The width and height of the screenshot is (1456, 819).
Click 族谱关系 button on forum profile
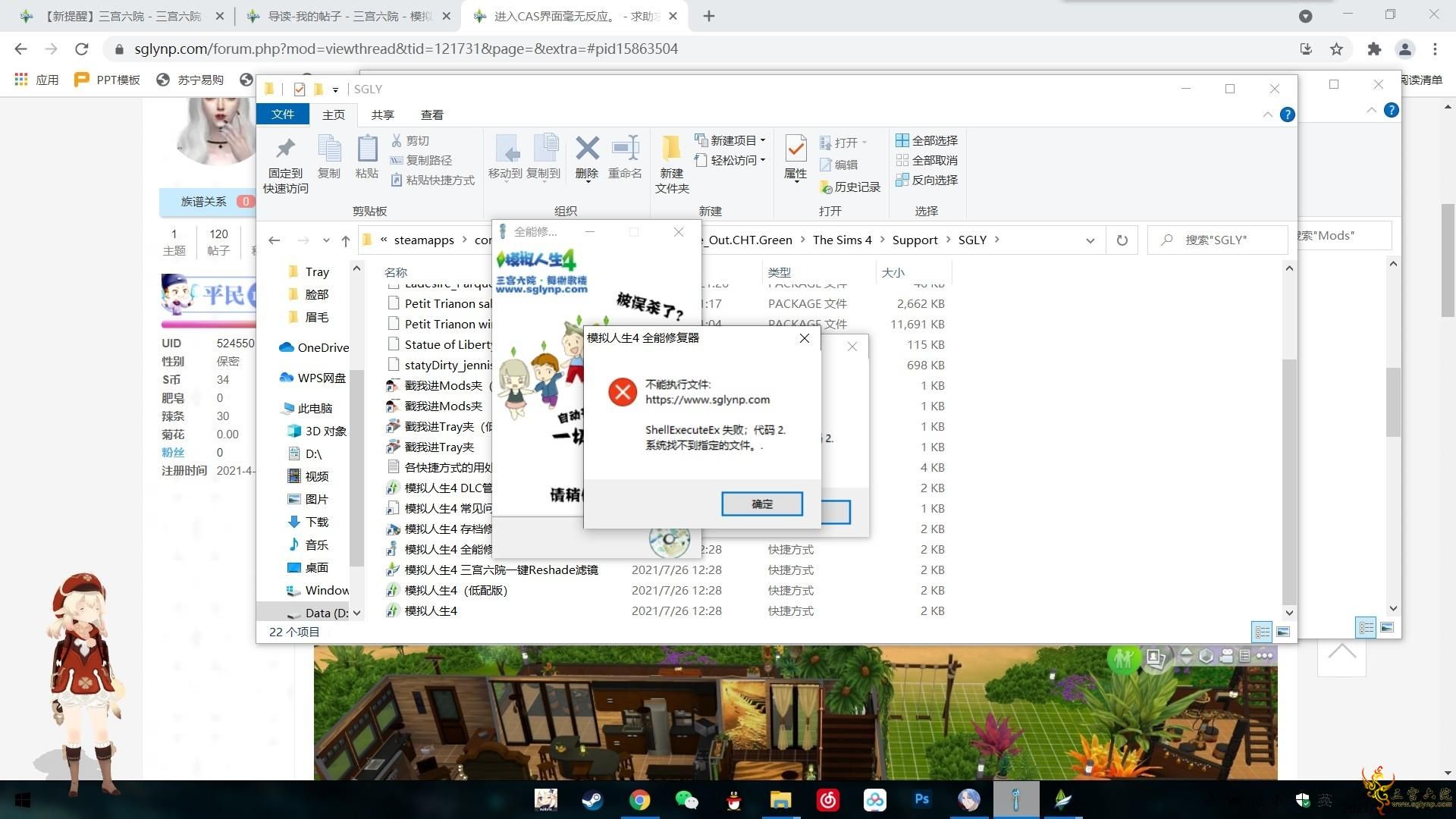[206, 201]
